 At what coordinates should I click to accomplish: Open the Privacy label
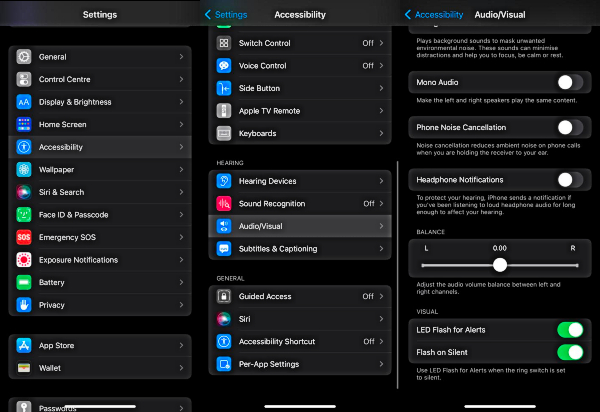coord(52,305)
